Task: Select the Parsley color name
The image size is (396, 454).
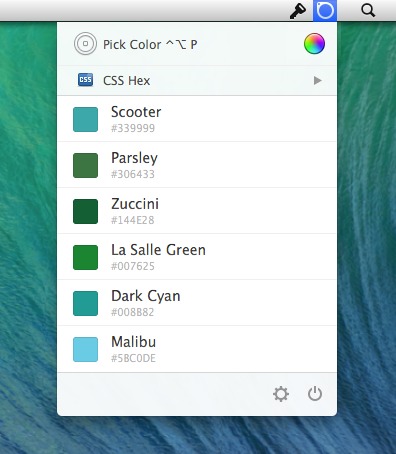Action: 134,158
